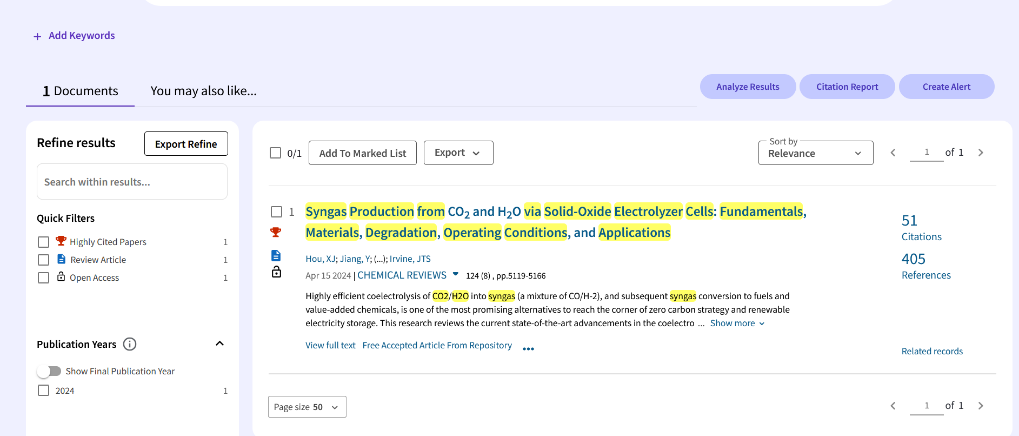The height and width of the screenshot is (436, 1019).
Task: Open the View full text link
Action: (x=330, y=346)
